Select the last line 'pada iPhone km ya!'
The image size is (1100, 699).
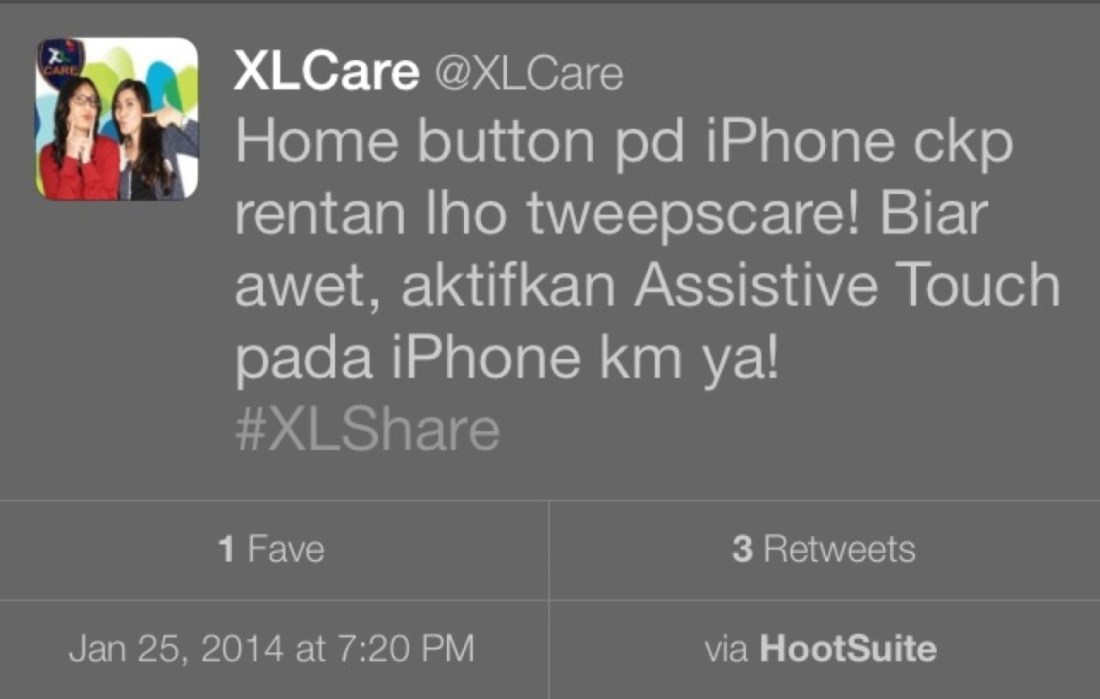pyautogui.click(x=507, y=359)
